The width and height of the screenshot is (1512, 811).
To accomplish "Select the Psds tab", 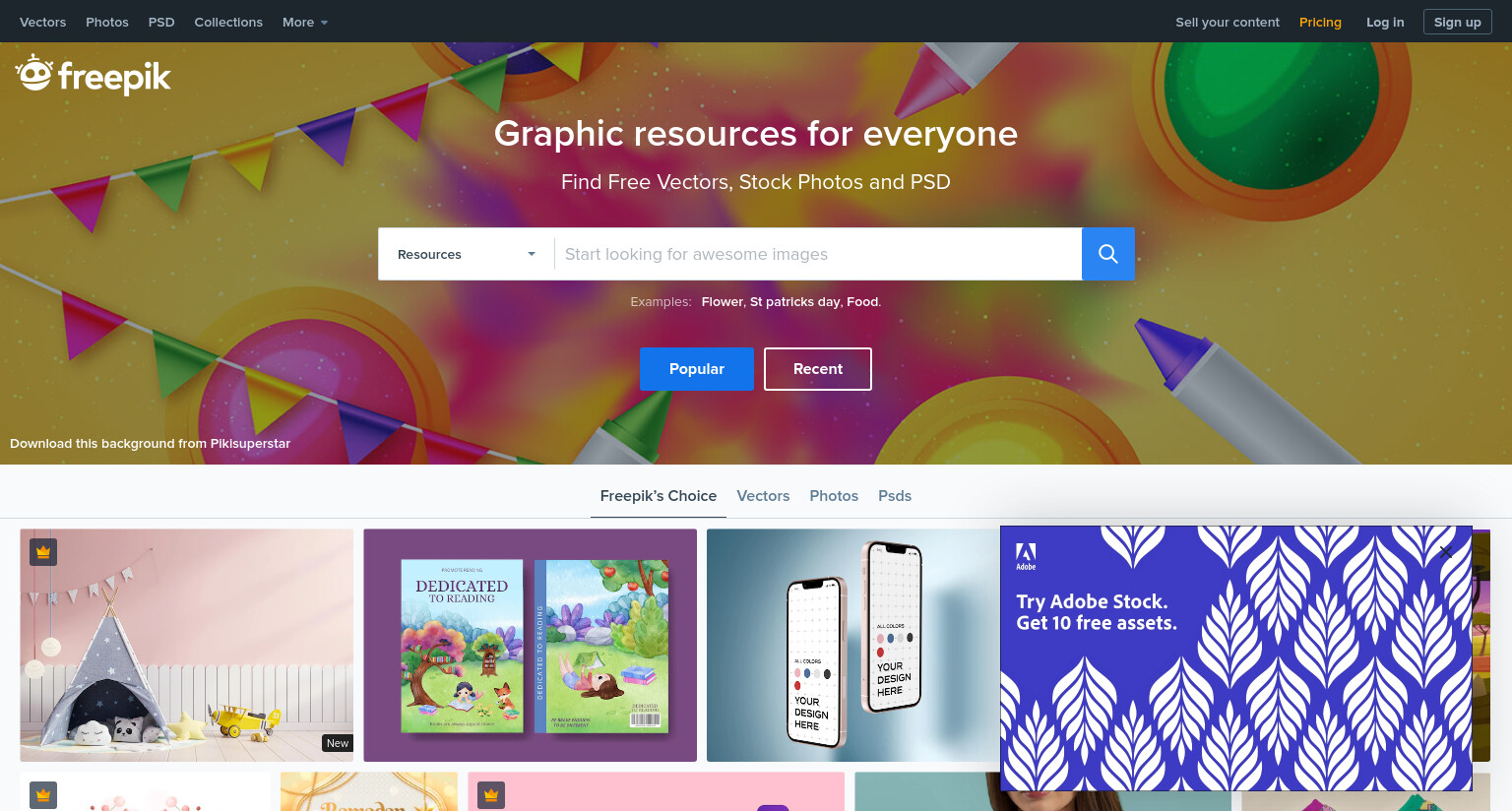I will point(895,496).
